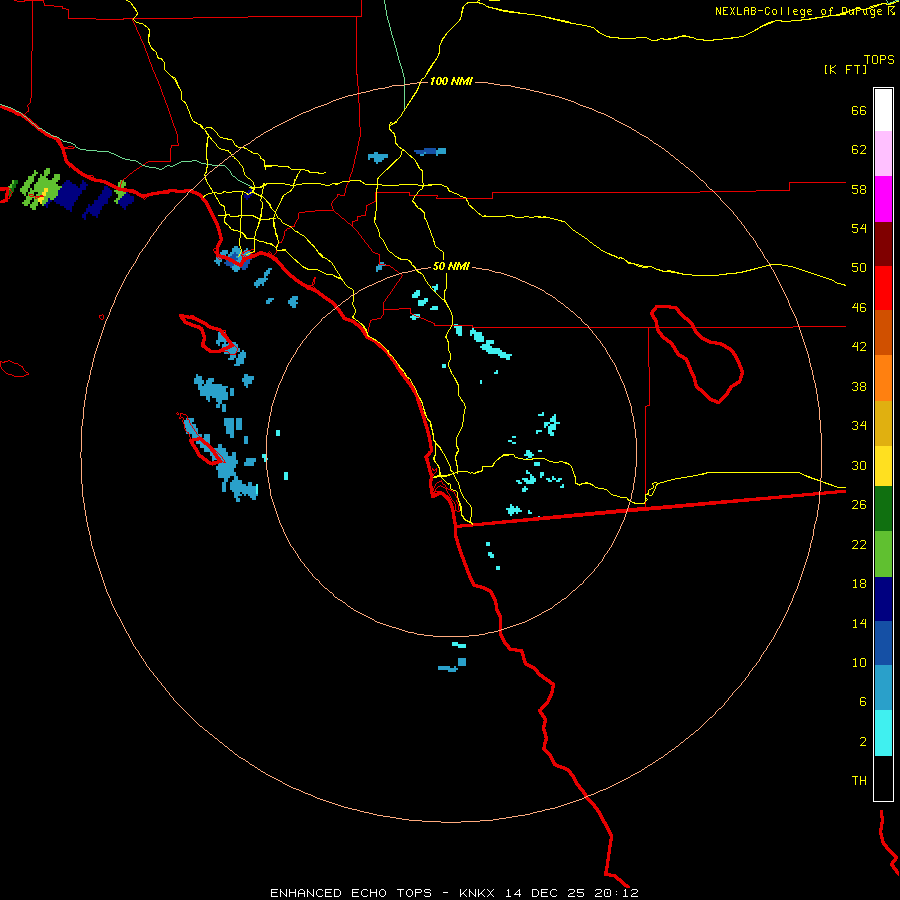Click the orange 42 kft legend swatch

tap(883, 378)
